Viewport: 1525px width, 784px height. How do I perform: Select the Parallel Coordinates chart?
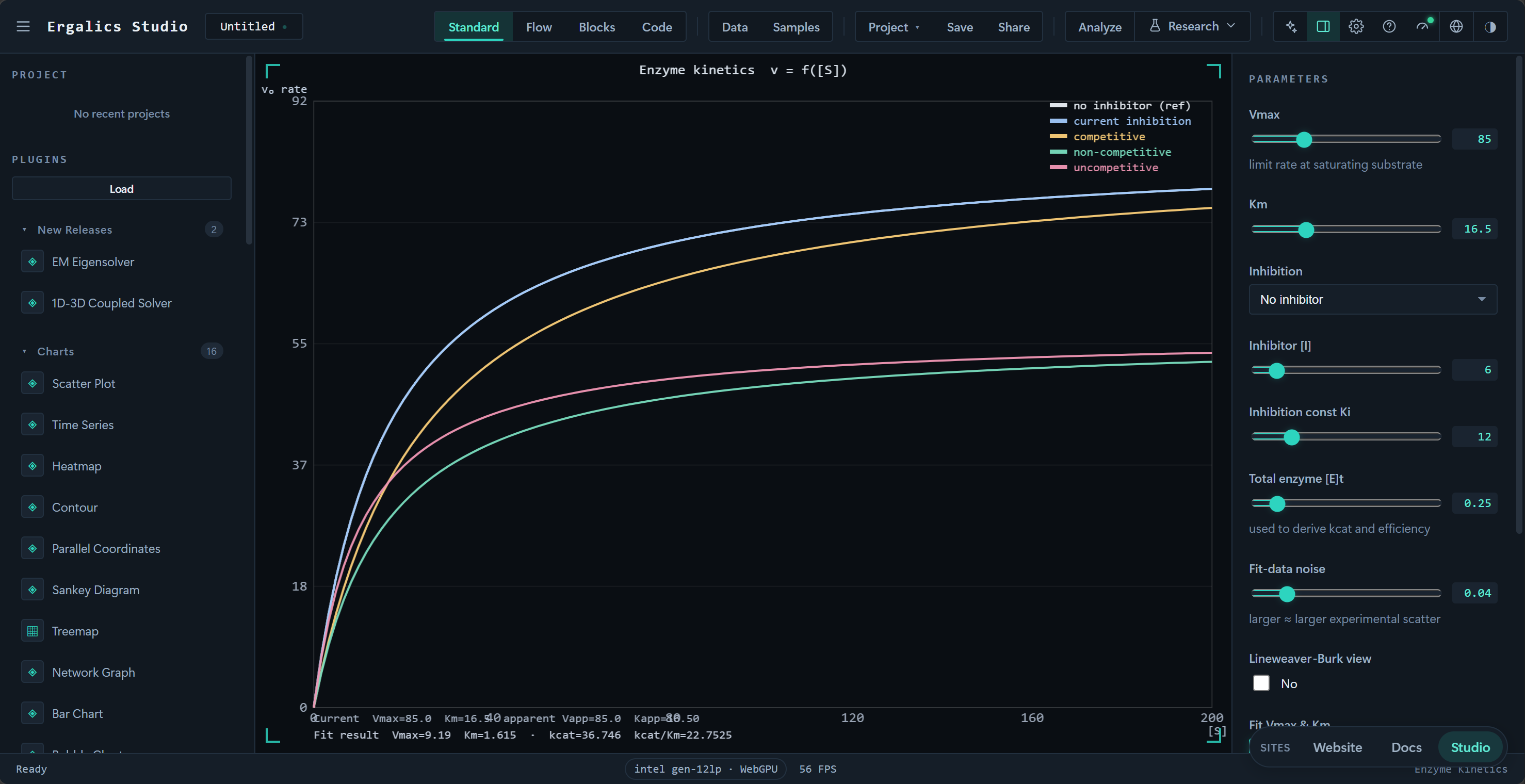click(x=106, y=548)
